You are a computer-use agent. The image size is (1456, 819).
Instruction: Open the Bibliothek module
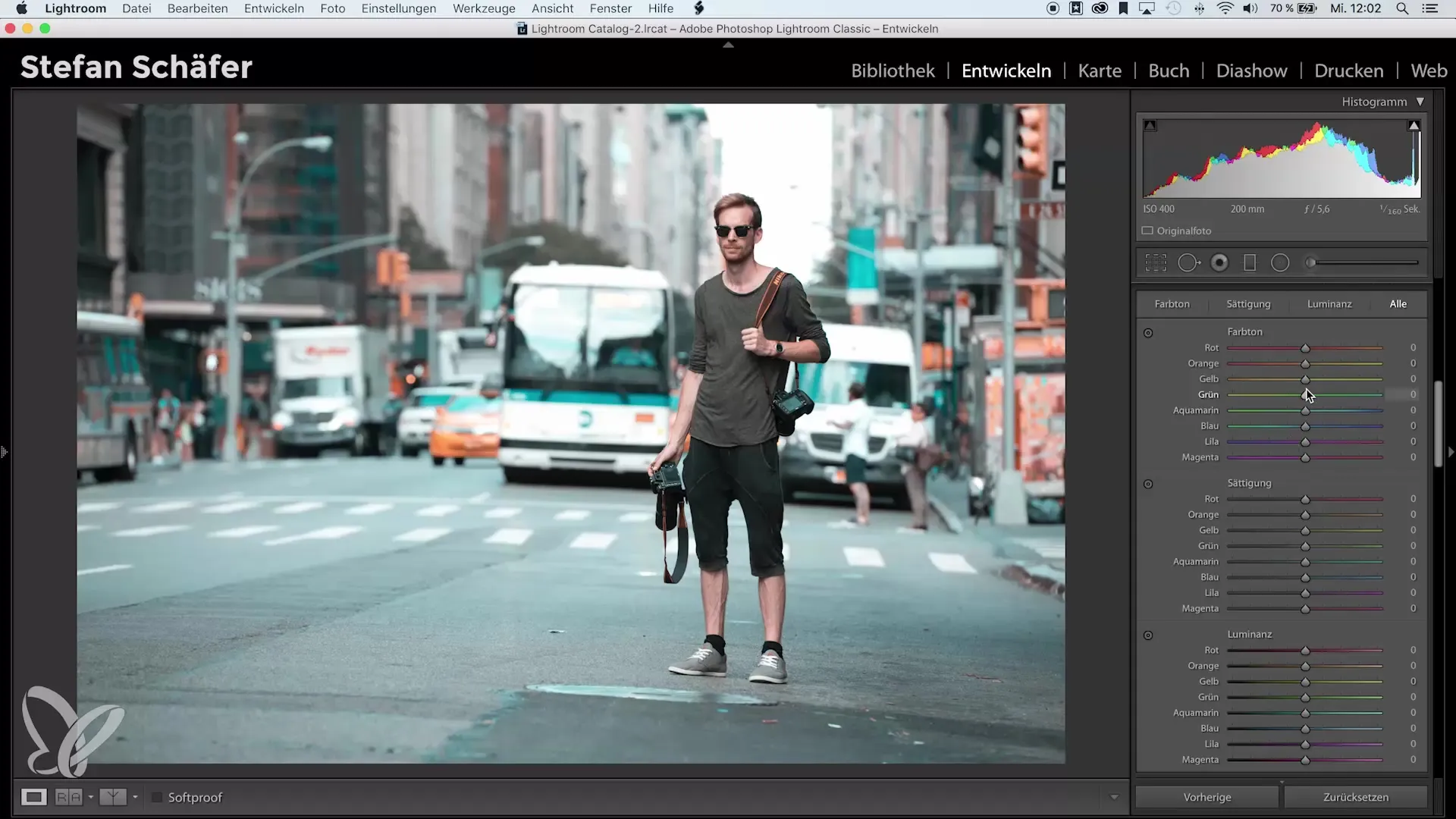(893, 71)
